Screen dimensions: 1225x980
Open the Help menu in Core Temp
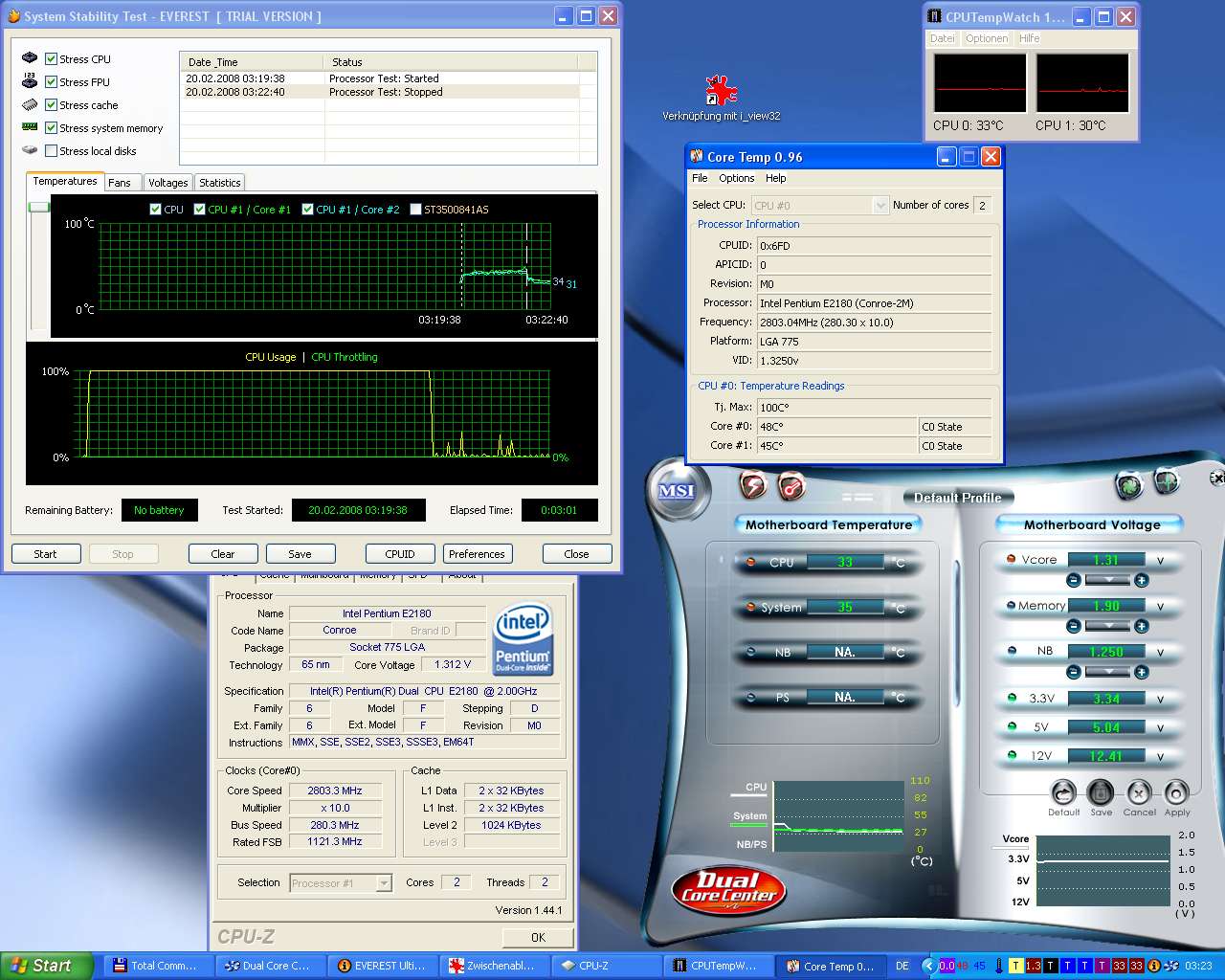(x=775, y=178)
